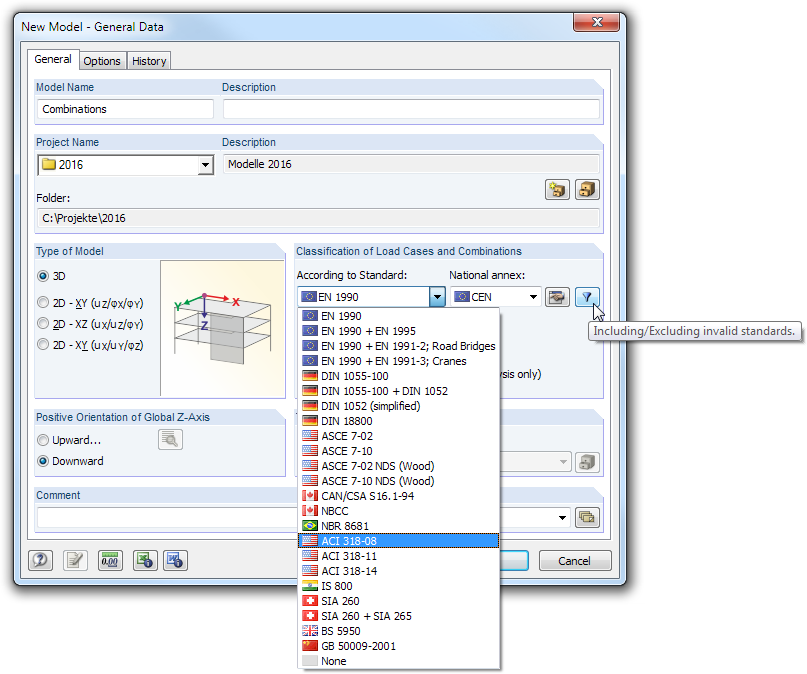
Task: Click the help question mark icon
Action: tap(40, 560)
